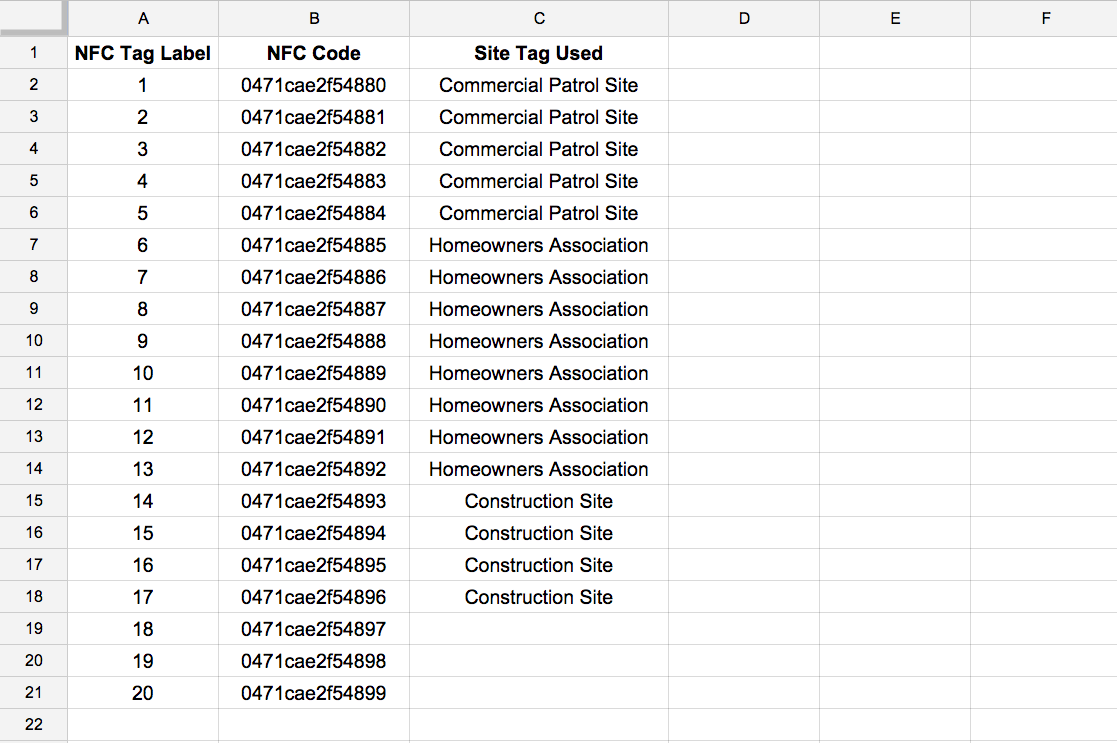Click the select-all corner box
Image resolution: width=1117 pixels, height=743 pixels.
click(x=33, y=17)
